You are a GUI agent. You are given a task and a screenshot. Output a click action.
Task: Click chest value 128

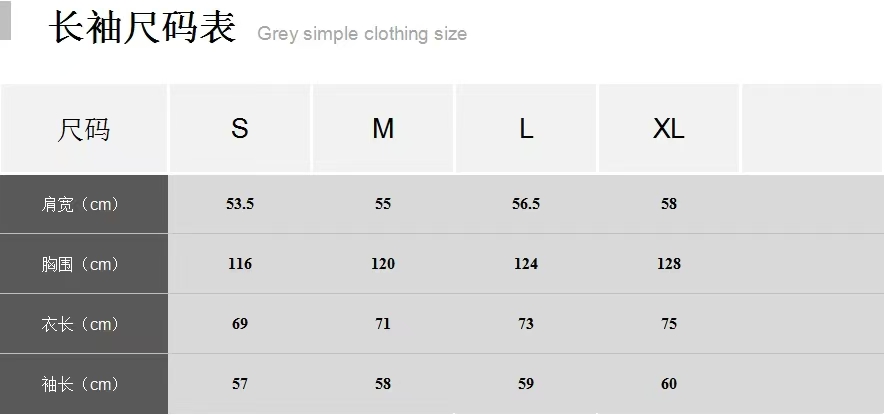(669, 264)
